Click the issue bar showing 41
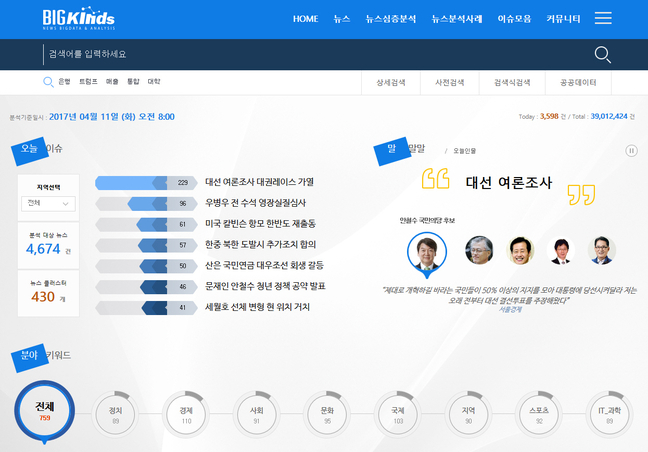648x452 pixels. [x=146, y=307]
